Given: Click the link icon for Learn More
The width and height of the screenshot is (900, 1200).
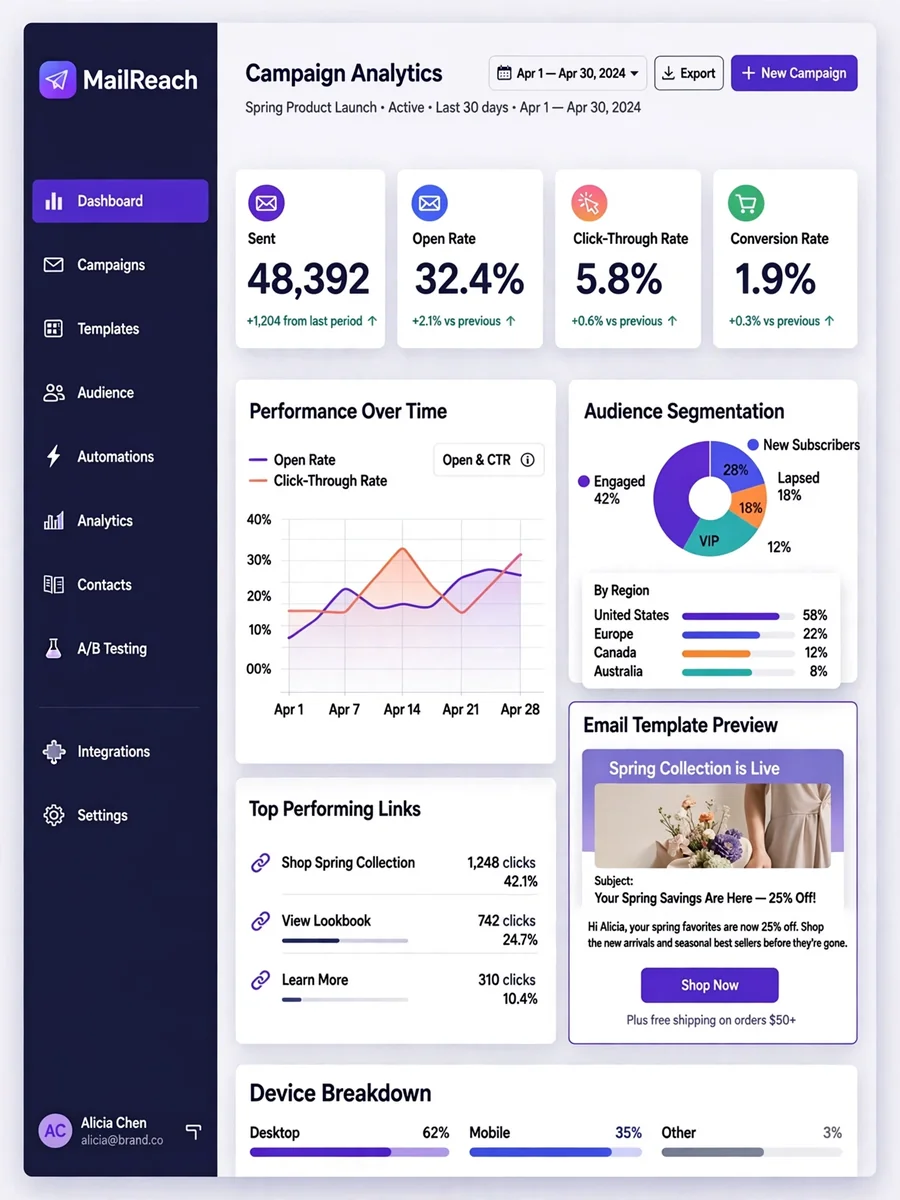Looking at the screenshot, I should tap(261, 980).
